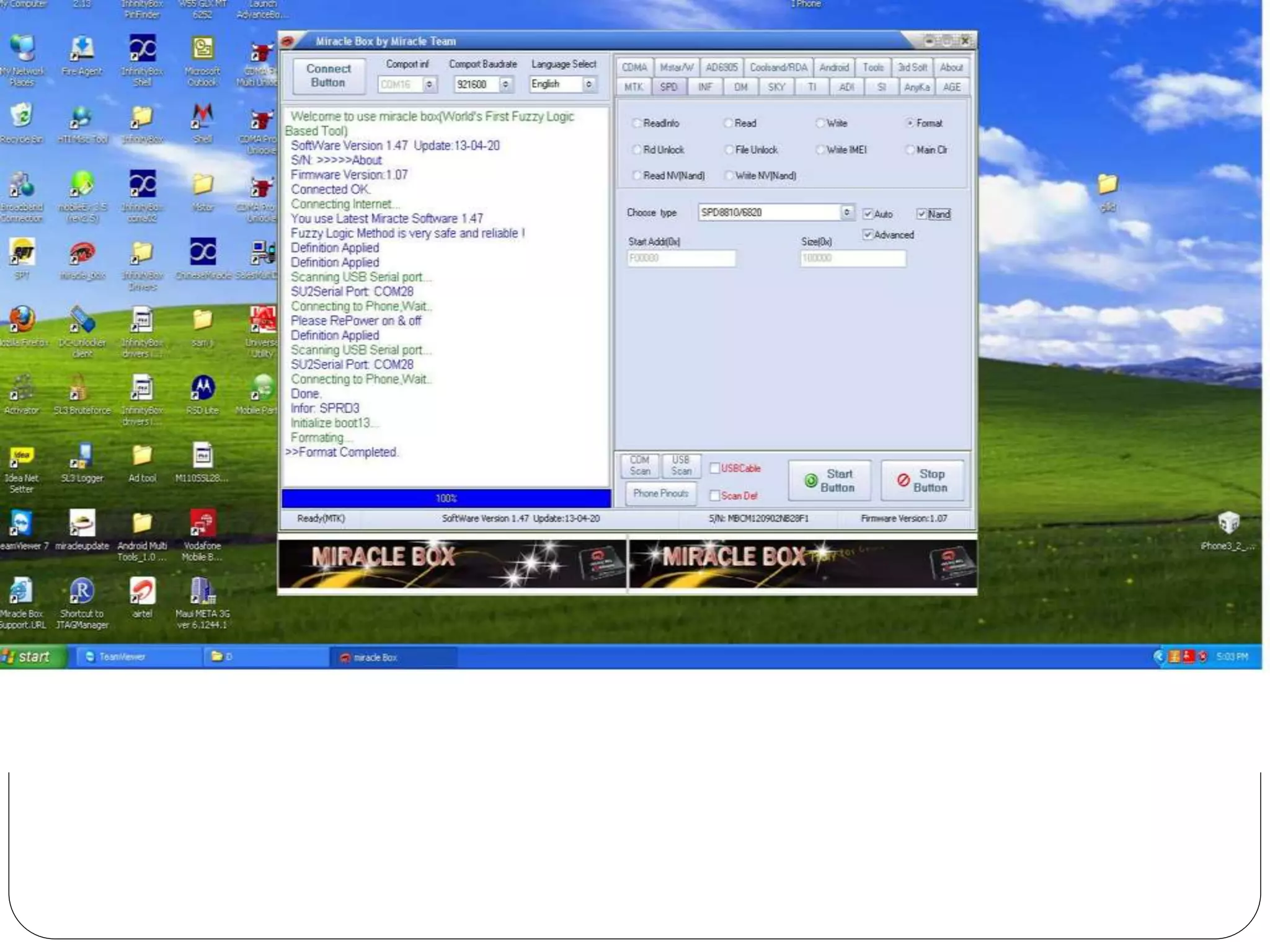Enable the USBCable checkbox

point(714,468)
